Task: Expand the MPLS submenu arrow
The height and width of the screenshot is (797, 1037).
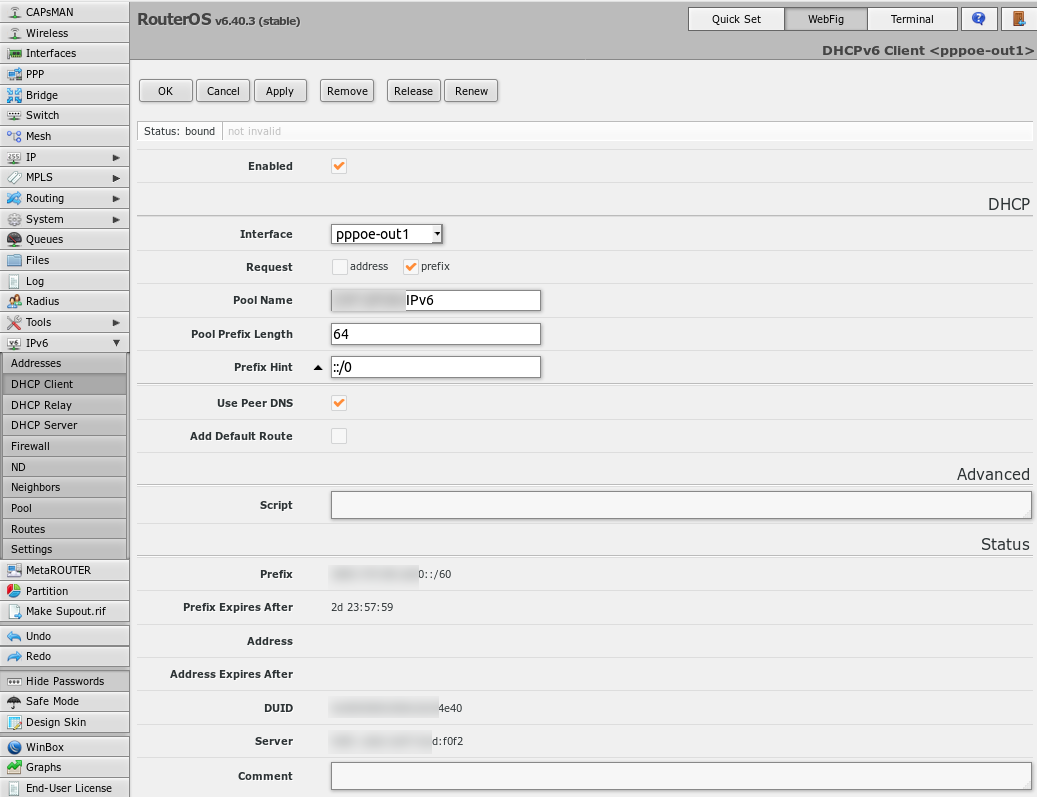Action: click(x=116, y=178)
